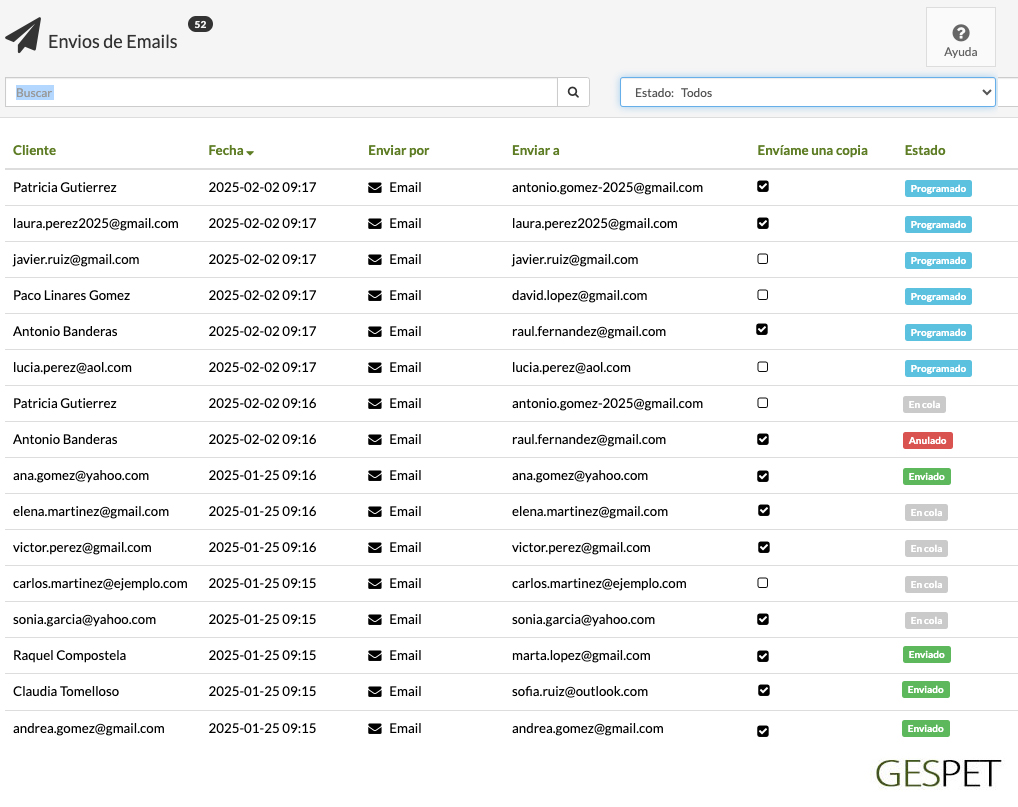
Task: Click envelope icon in Paco Linares Gomez row
Action: 375,295
